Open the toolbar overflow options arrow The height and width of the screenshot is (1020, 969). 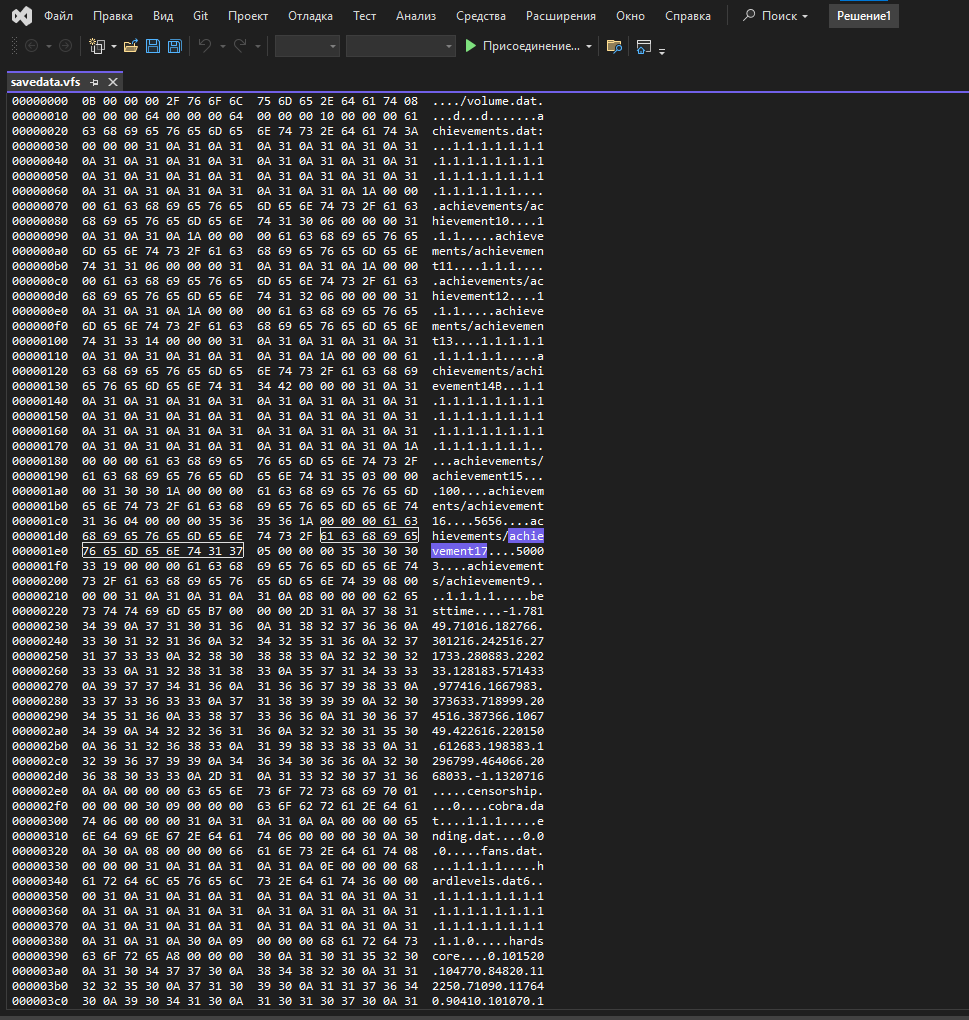(x=662, y=51)
